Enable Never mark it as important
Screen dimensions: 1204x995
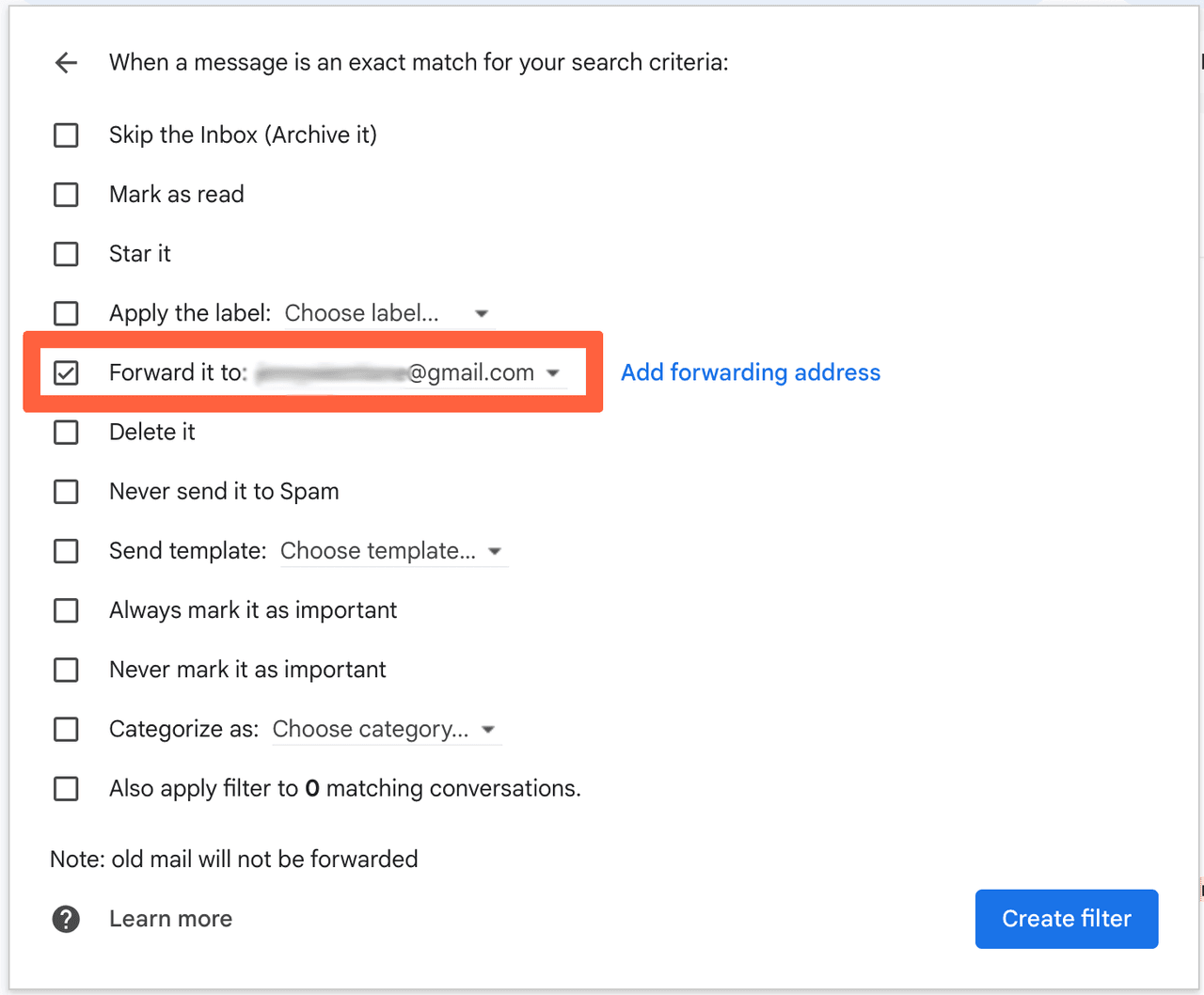66,670
